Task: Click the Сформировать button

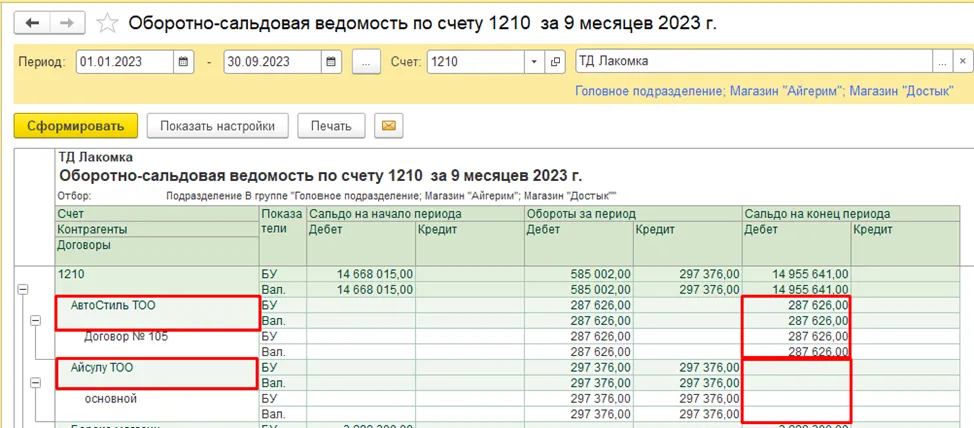Action: (x=76, y=125)
